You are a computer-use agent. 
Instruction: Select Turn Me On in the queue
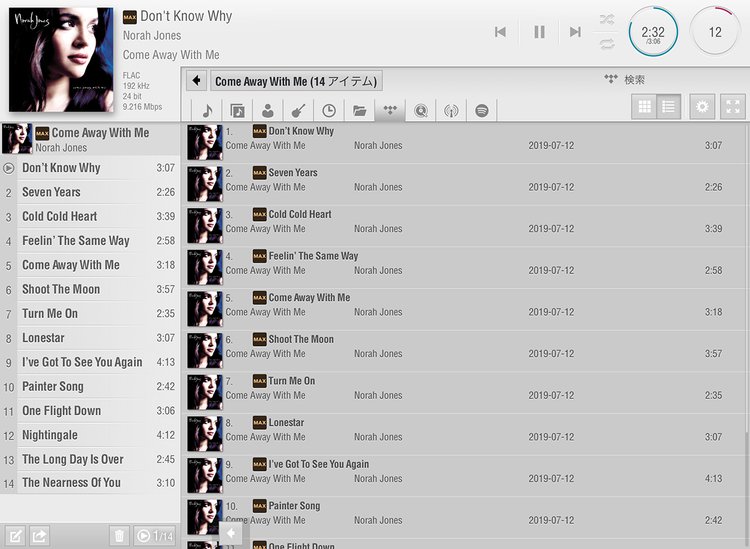tap(90, 314)
